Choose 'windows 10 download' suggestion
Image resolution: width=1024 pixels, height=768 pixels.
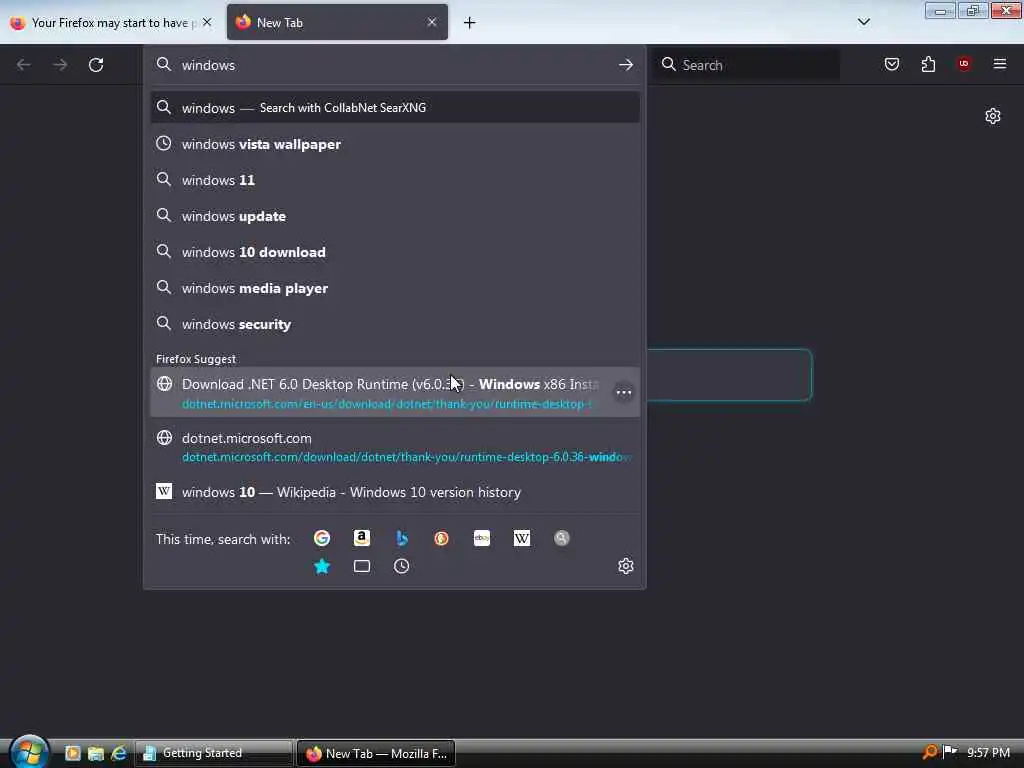click(395, 251)
